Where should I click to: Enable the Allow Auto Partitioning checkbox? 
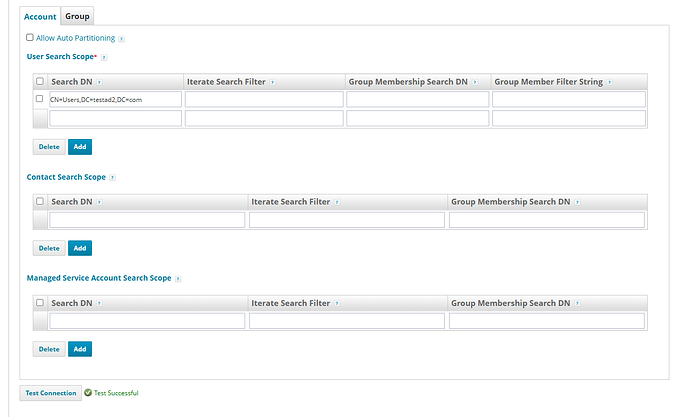[x=30, y=37]
